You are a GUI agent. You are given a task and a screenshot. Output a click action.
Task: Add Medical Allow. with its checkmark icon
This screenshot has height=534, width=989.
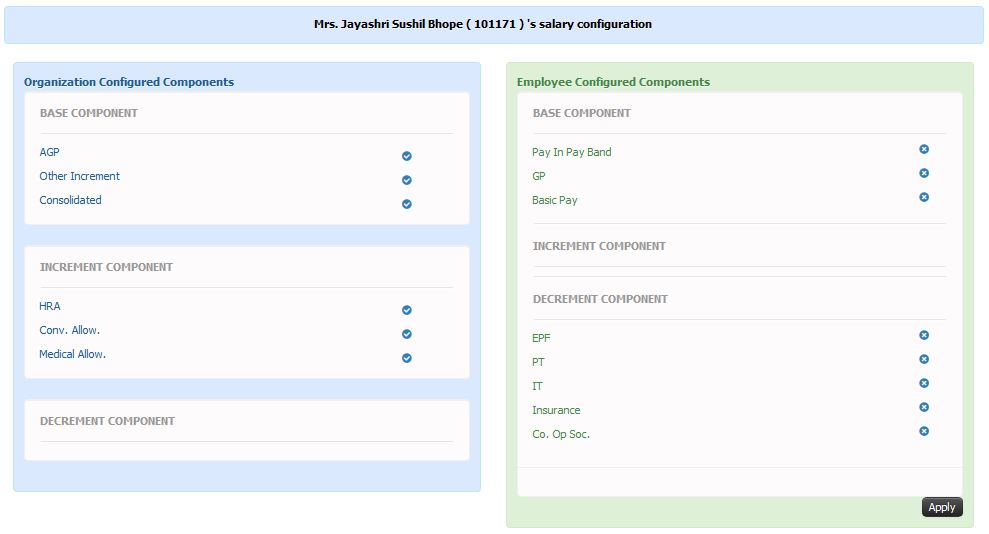(x=407, y=357)
